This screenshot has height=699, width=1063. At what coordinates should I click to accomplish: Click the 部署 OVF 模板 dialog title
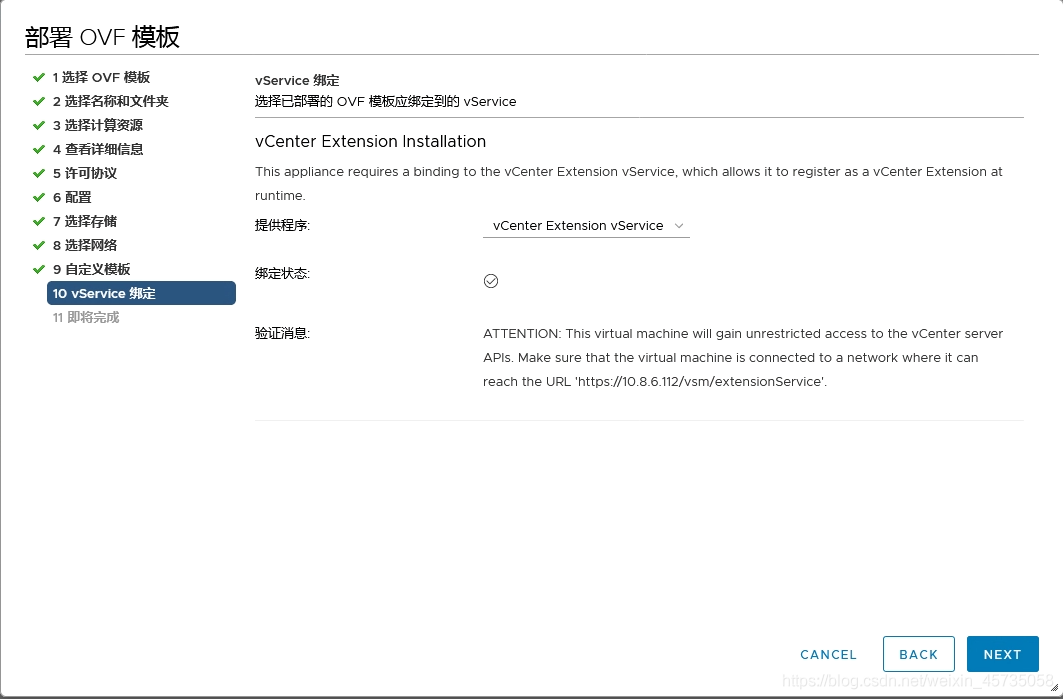pos(102,37)
